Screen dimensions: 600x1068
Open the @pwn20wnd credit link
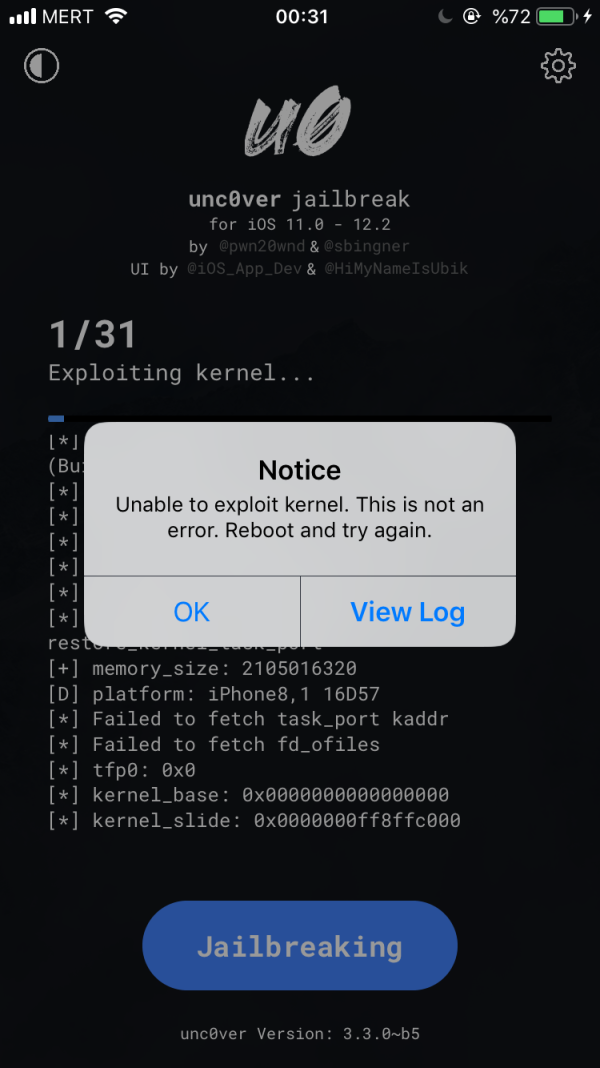click(x=262, y=246)
